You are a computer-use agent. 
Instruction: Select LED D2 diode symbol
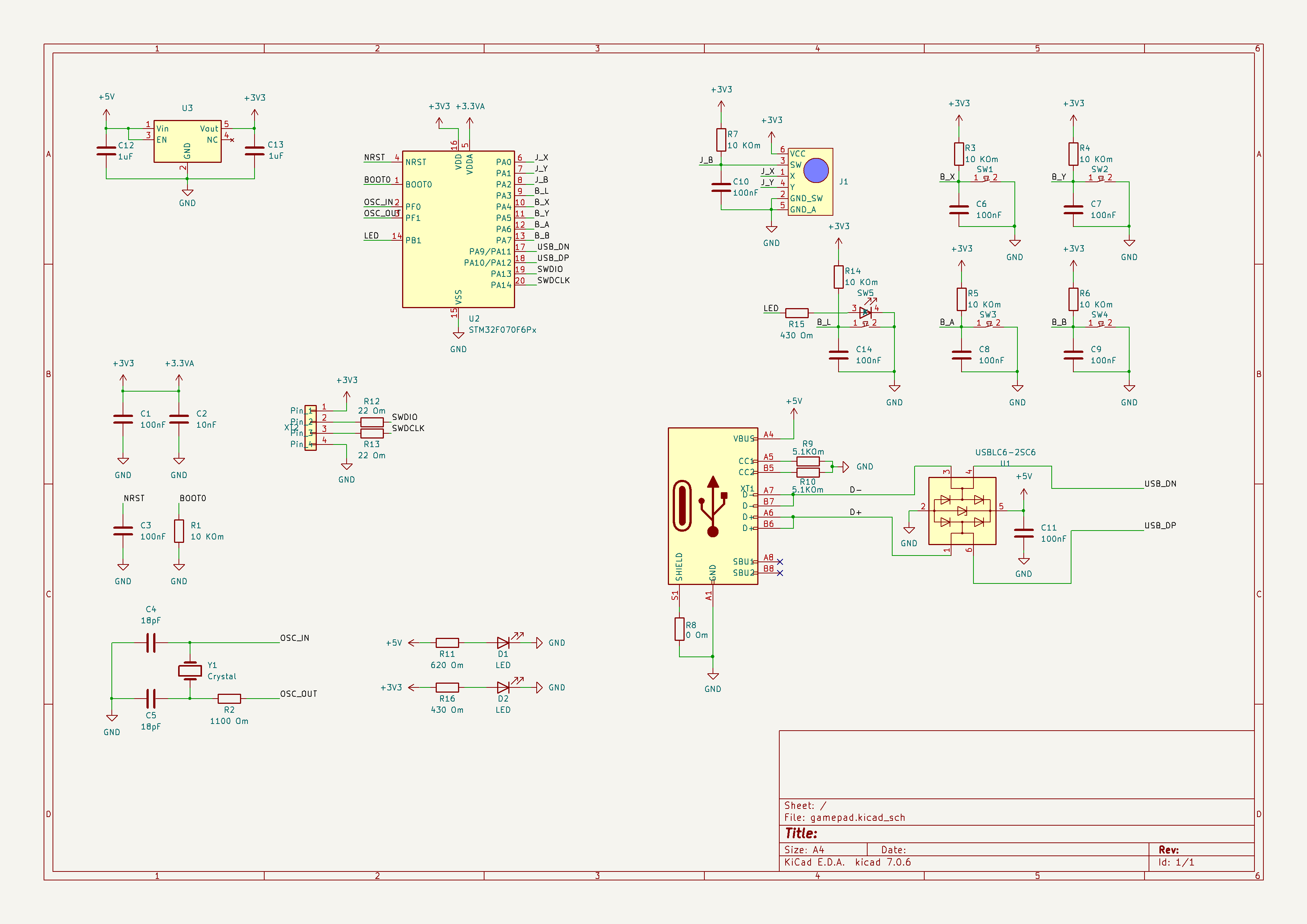[503, 687]
